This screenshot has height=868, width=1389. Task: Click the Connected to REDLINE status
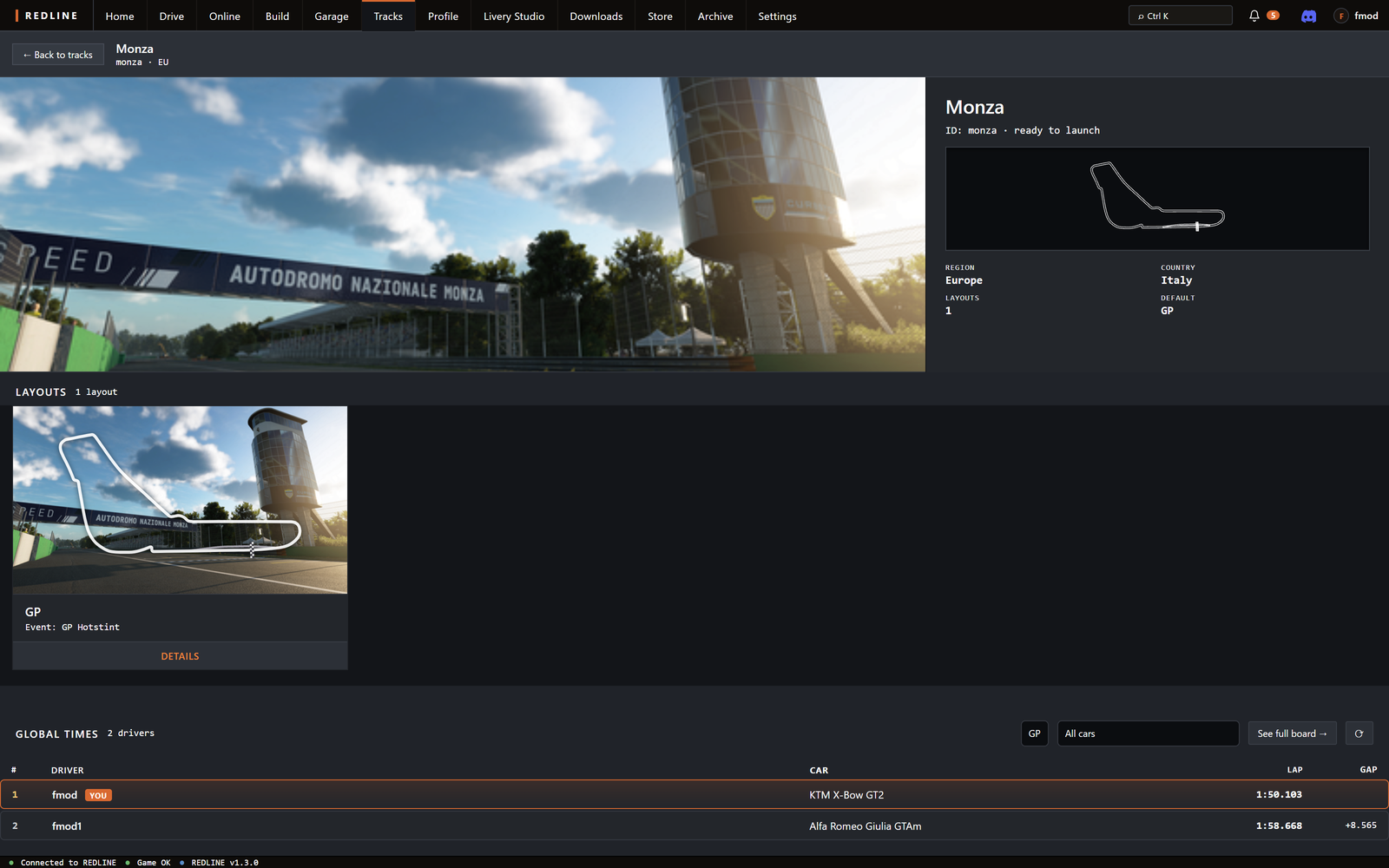(x=68, y=863)
